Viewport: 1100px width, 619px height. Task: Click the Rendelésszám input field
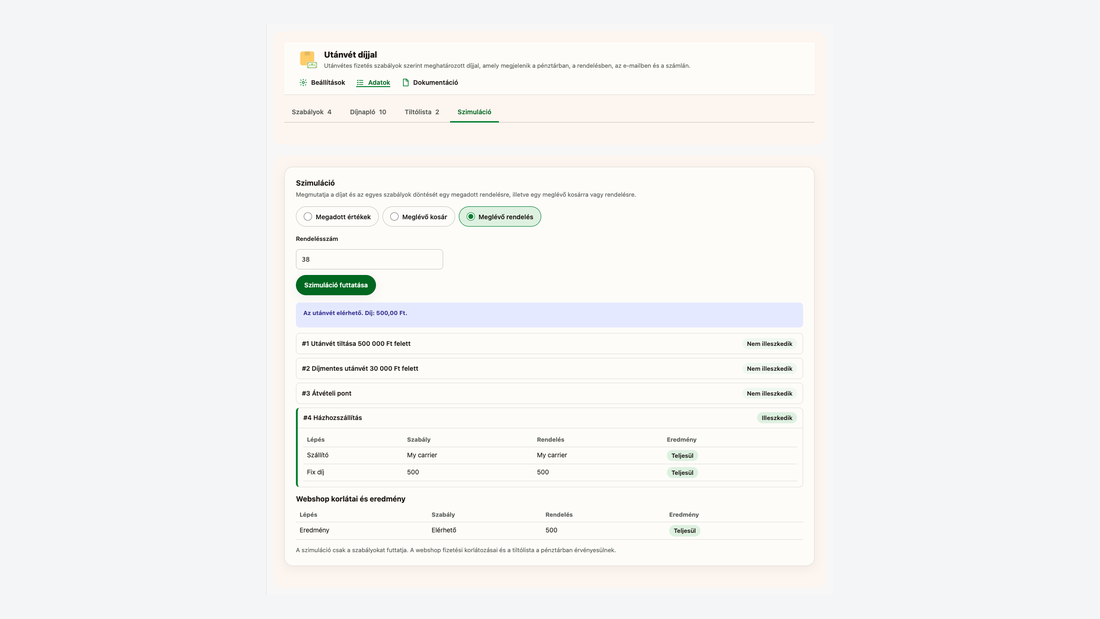(x=370, y=260)
